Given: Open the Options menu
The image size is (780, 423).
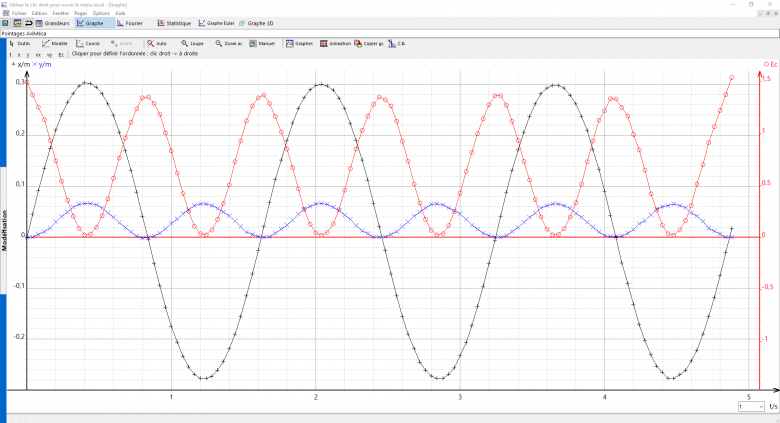Looking at the screenshot, I should pyautogui.click(x=101, y=13).
